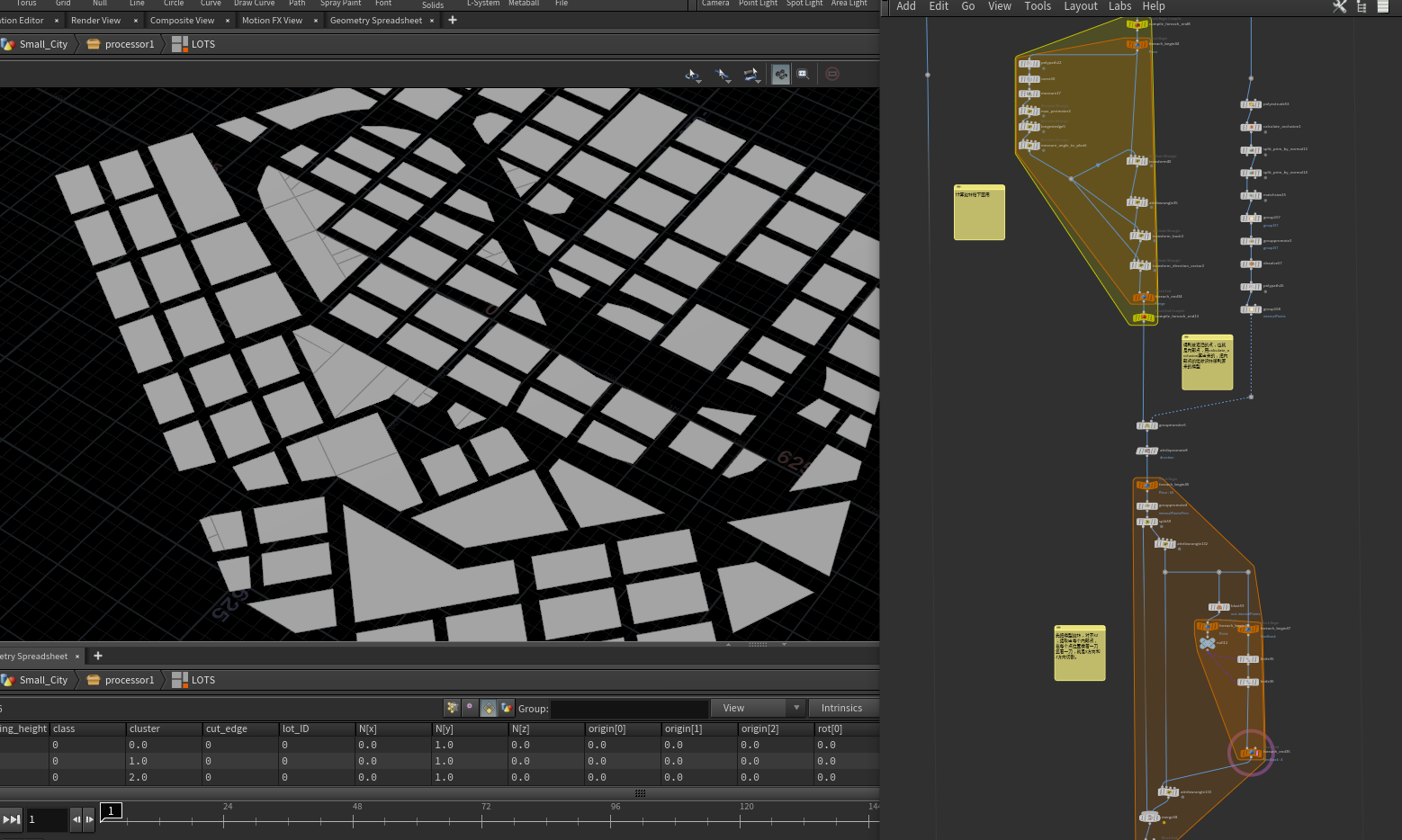
Task: Add a new pane tab with the plus
Action: click(x=453, y=20)
